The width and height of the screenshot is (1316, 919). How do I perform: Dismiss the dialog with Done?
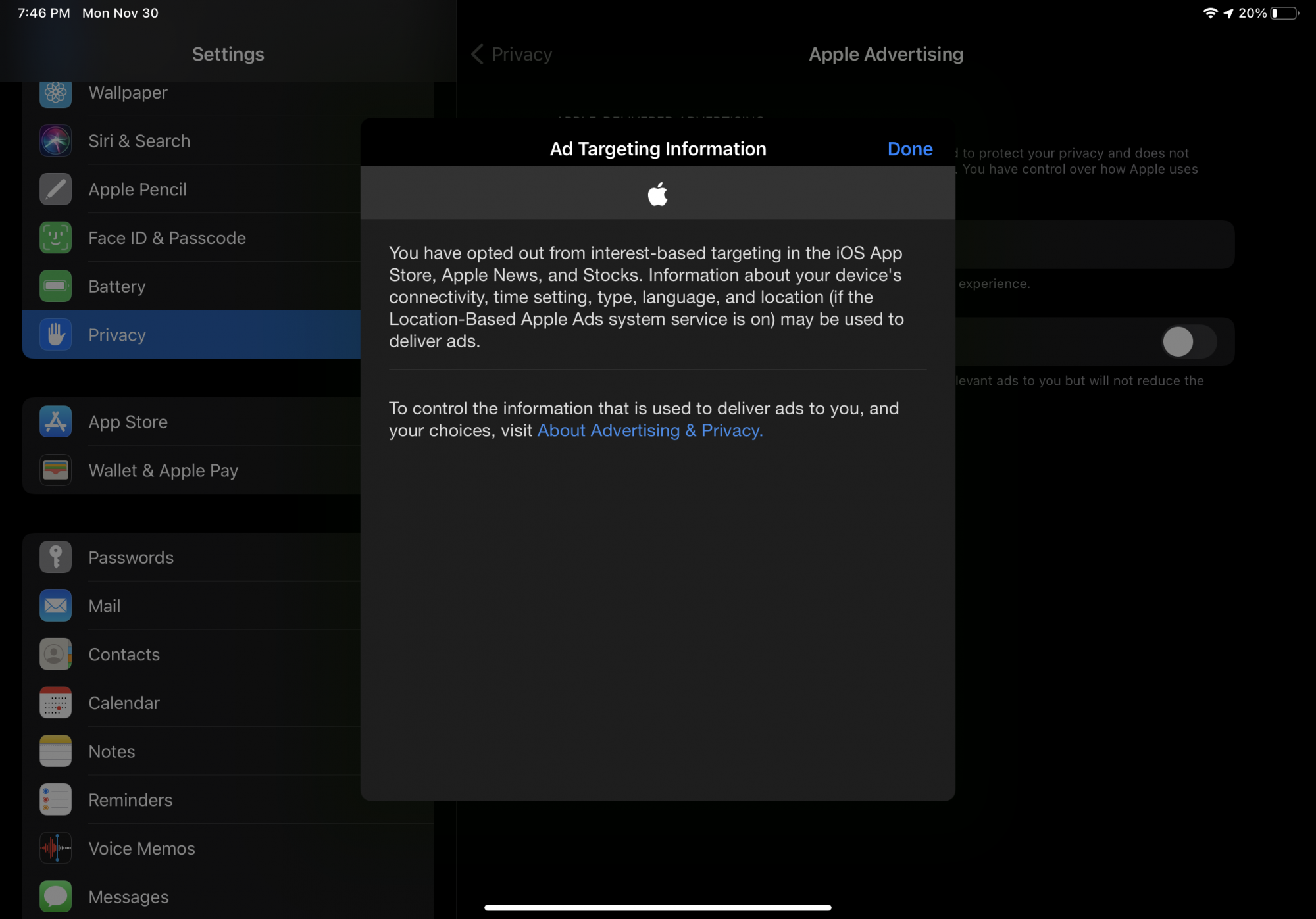click(909, 149)
